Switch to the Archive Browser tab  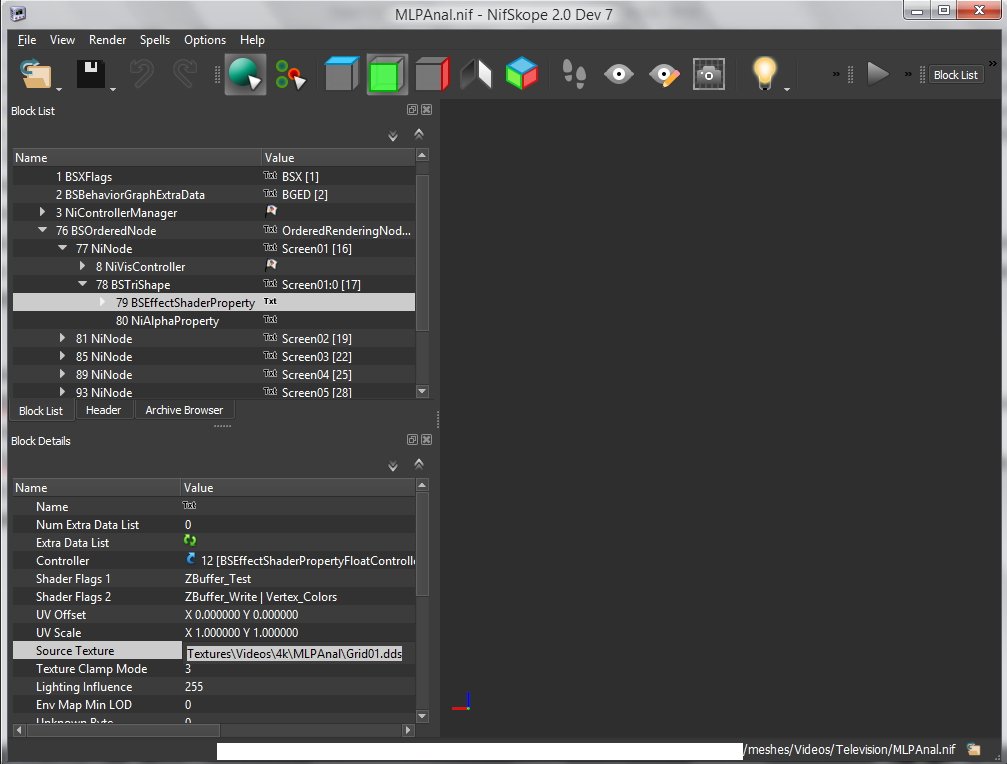(x=184, y=410)
